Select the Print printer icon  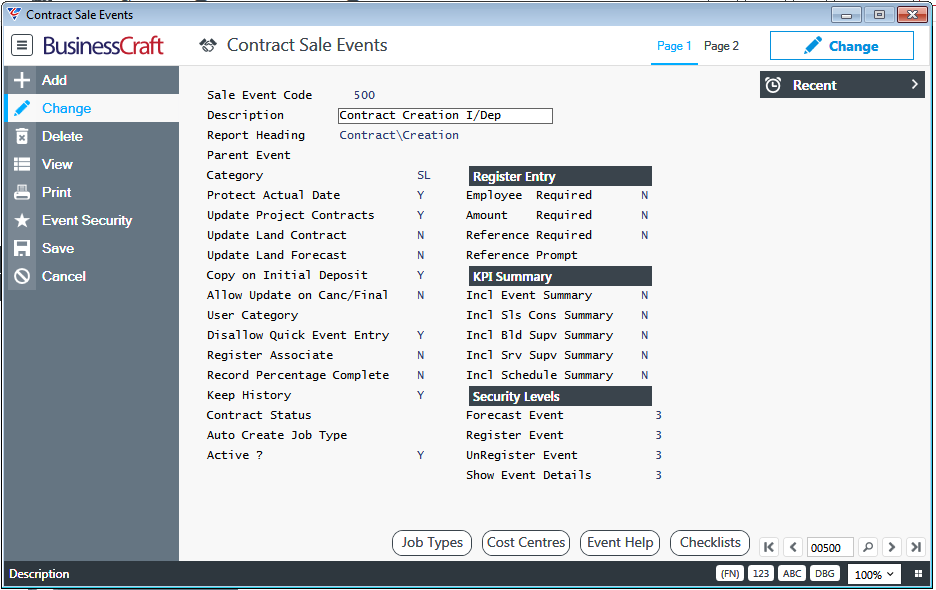[22, 192]
